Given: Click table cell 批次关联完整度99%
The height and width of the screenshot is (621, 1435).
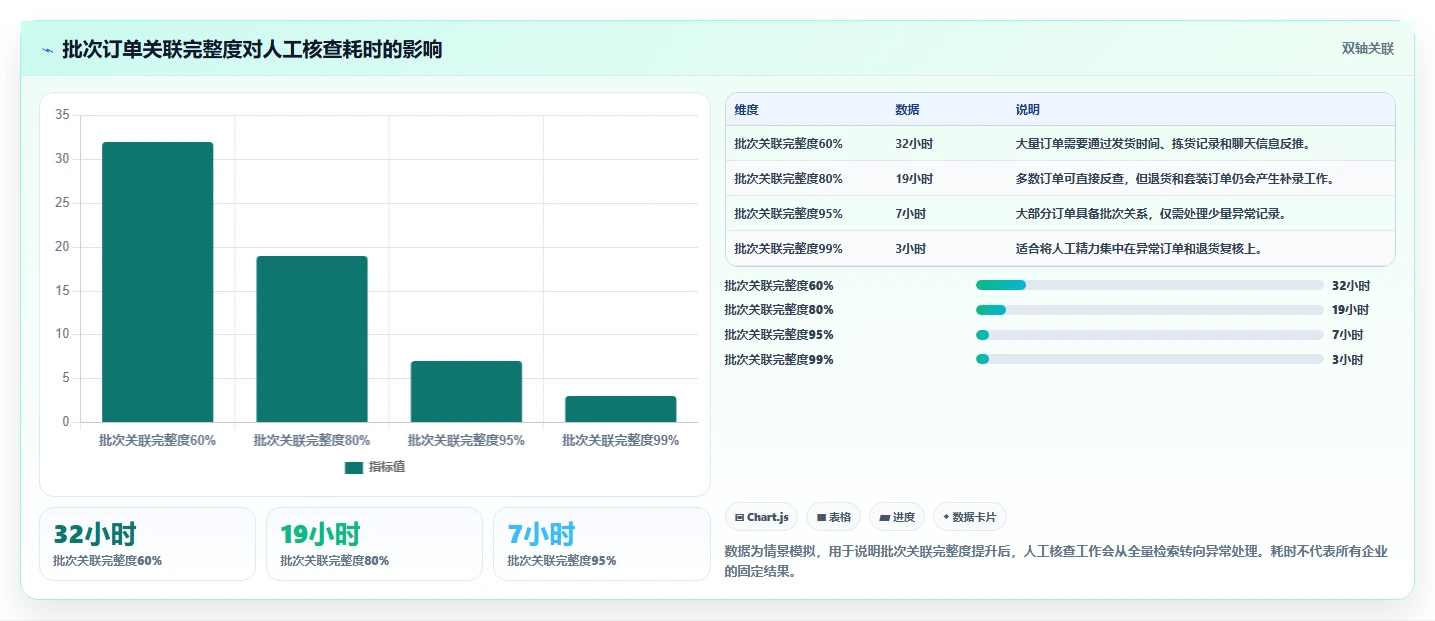Looking at the screenshot, I should tap(789, 249).
